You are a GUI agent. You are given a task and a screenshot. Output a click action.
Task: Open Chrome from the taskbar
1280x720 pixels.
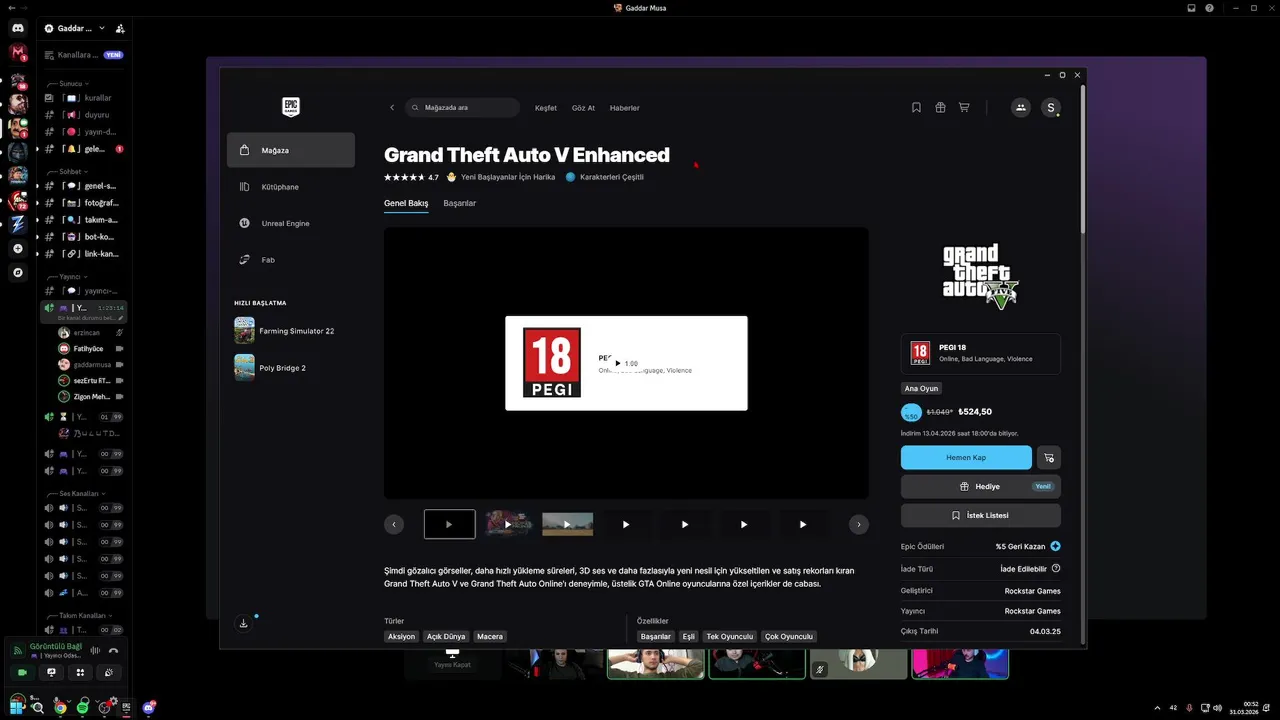coord(60,707)
